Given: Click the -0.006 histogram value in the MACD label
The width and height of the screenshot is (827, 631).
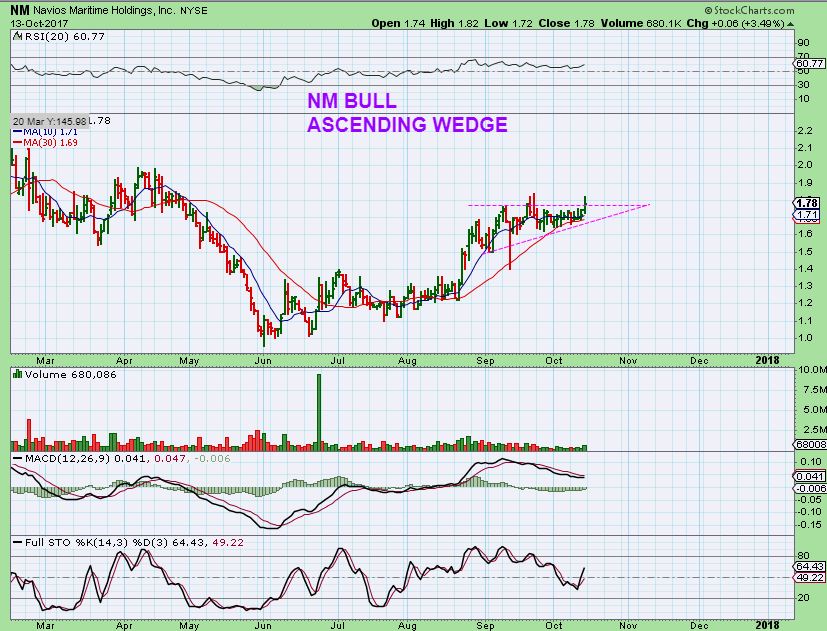Looking at the screenshot, I should coord(213,458).
